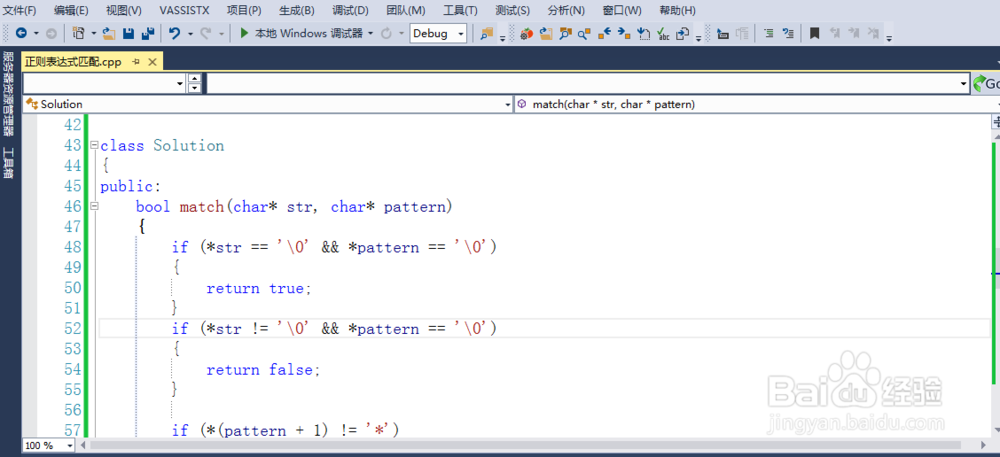Click the line "return true;" in code

(259, 288)
